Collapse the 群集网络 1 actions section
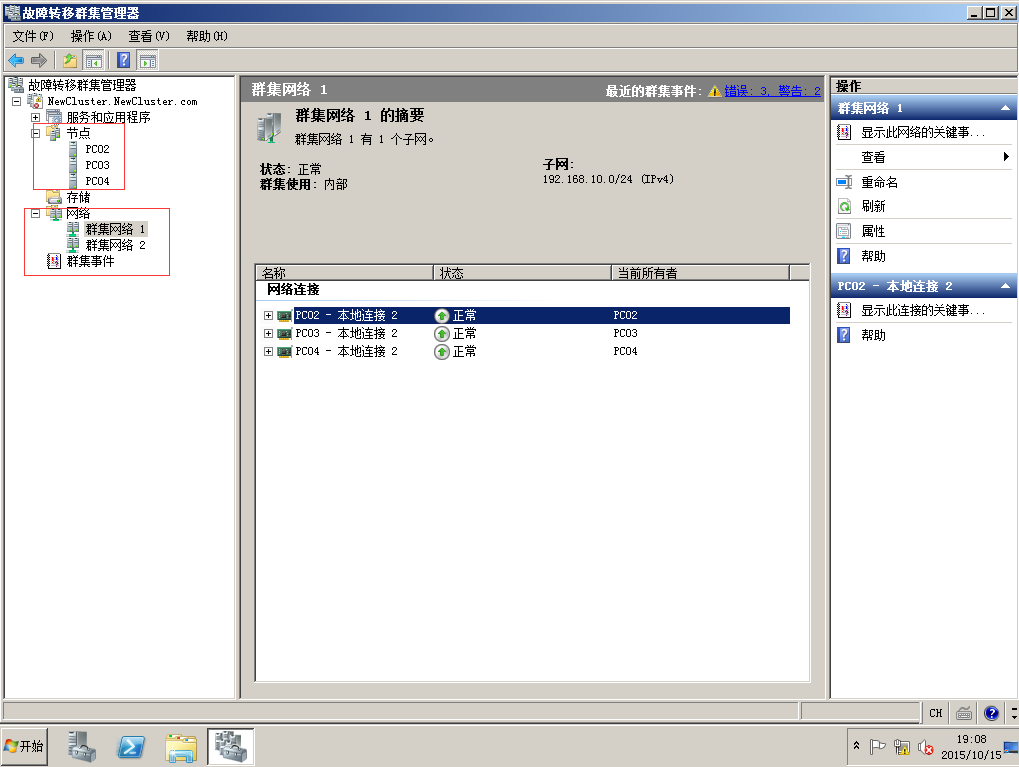Screen dimensions: 1019x767 [1007, 108]
